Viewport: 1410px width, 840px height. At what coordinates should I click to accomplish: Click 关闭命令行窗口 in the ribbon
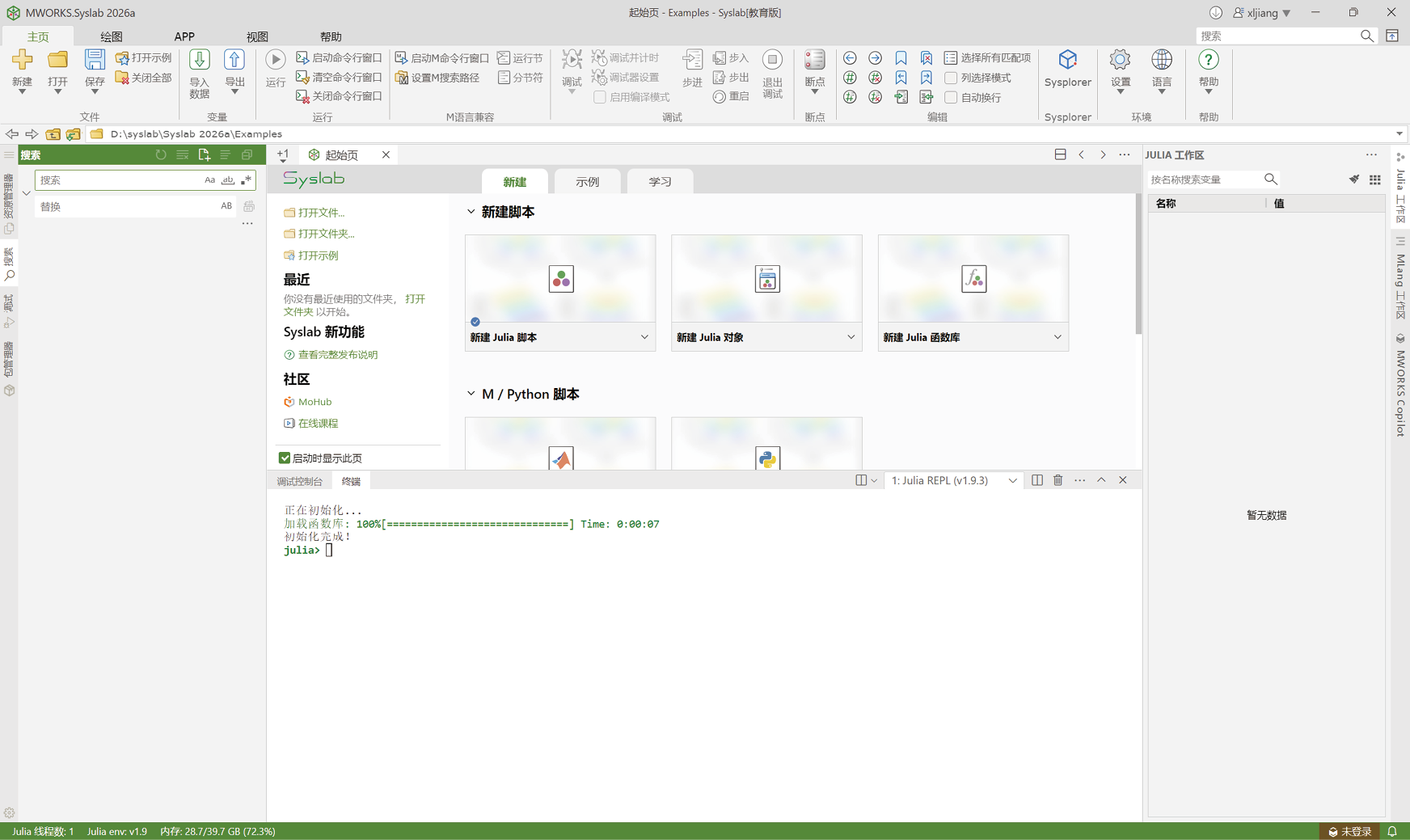339,96
